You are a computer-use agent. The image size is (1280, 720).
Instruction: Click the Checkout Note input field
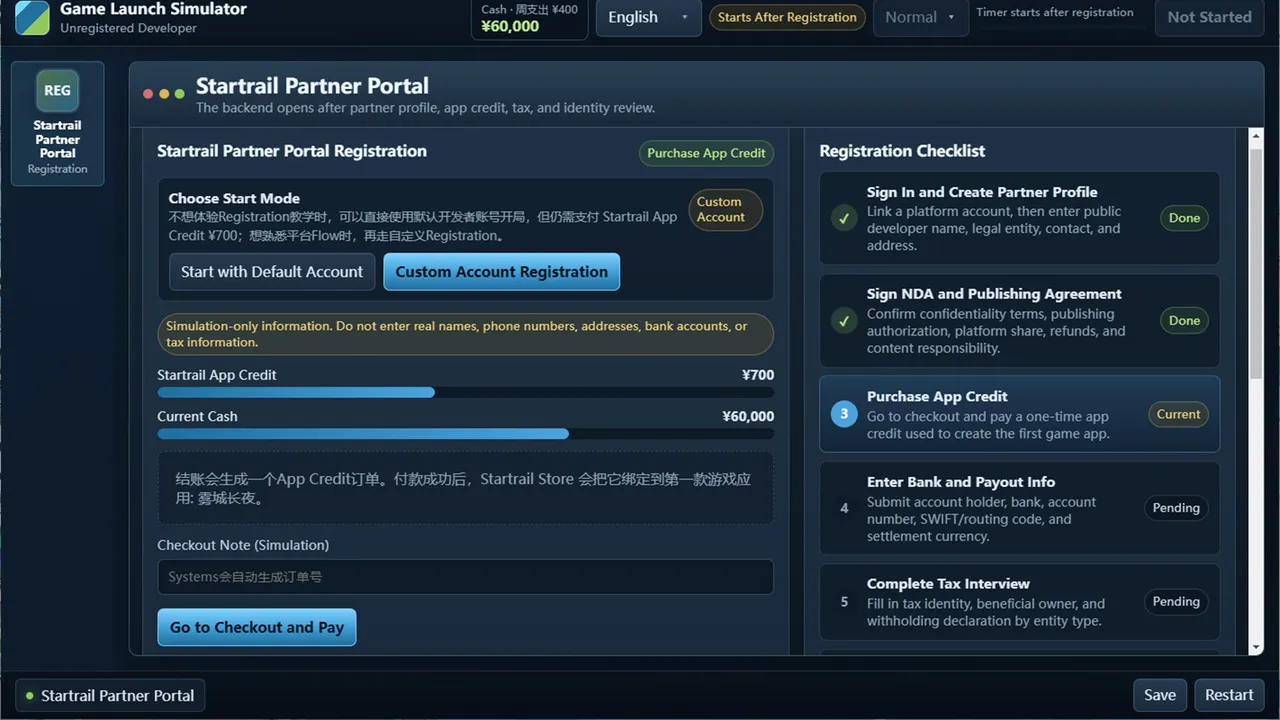pos(465,577)
